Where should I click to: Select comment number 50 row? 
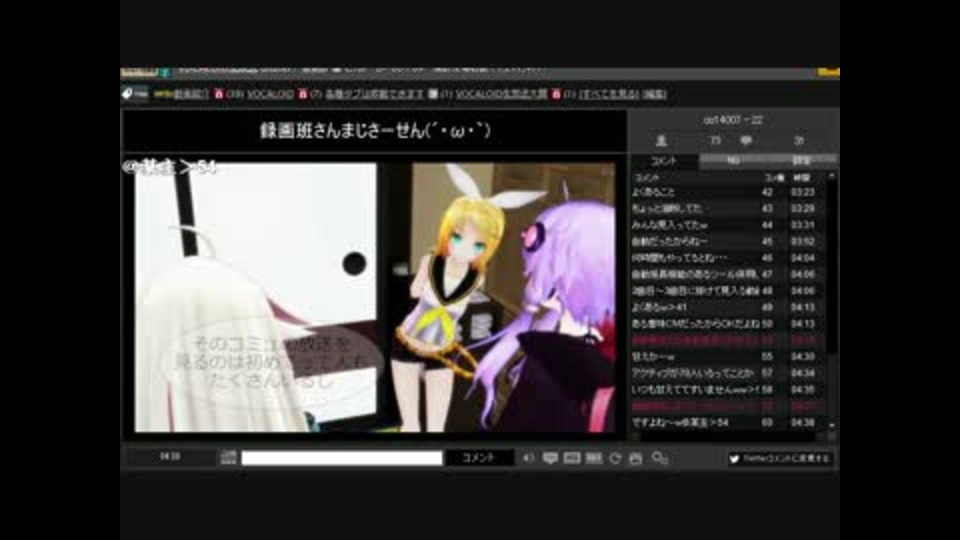[x=727, y=324]
